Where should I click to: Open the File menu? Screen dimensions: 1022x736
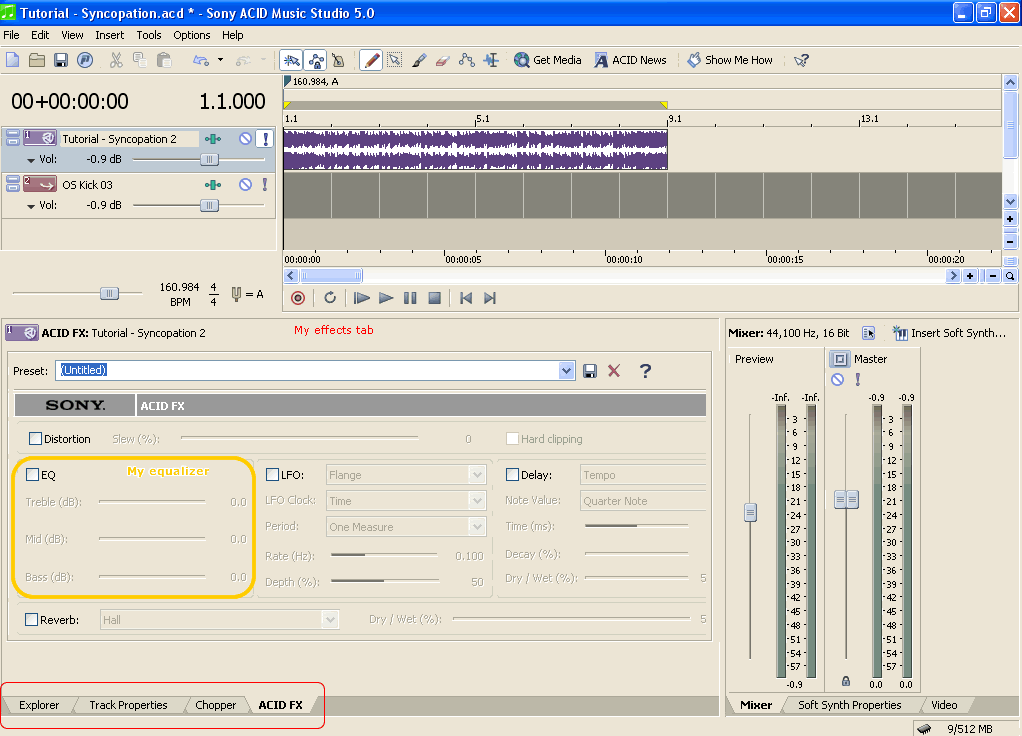pos(11,35)
